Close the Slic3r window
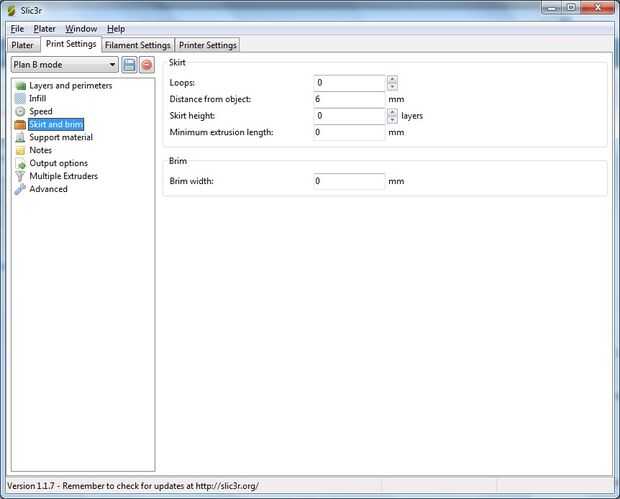Image resolution: width=620 pixels, height=499 pixels. click(x=597, y=8)
